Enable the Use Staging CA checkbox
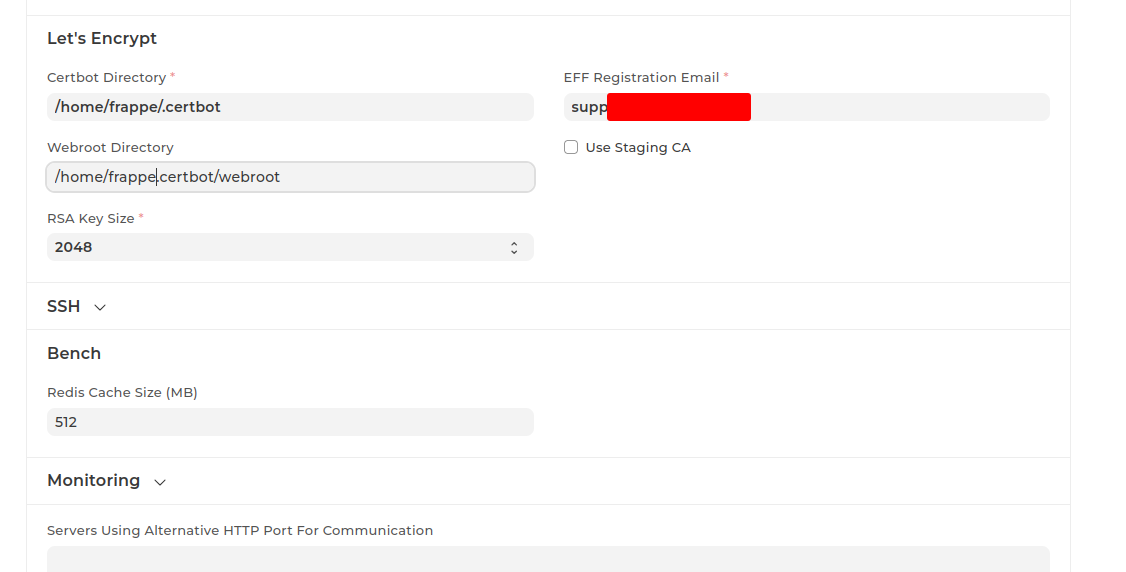The image size is (1126, 572). 571,147
